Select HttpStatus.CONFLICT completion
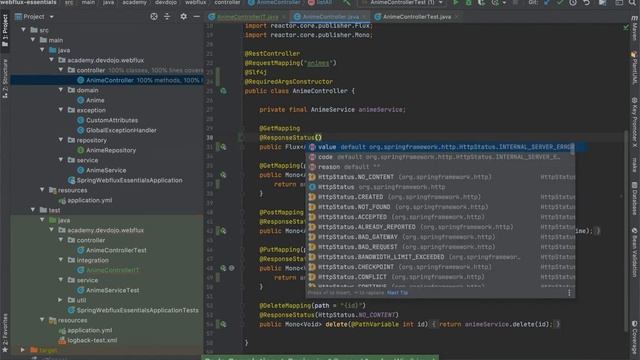 pos(441,277)
